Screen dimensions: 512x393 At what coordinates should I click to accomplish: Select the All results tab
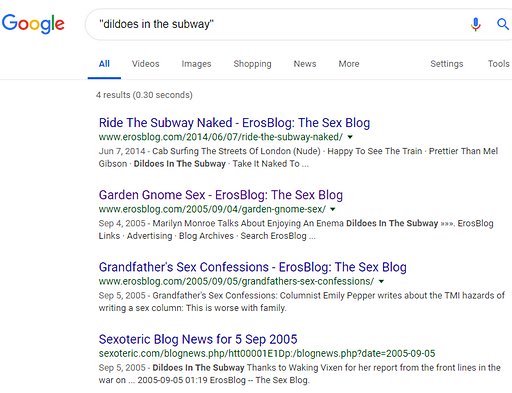(x=104, y=64)
